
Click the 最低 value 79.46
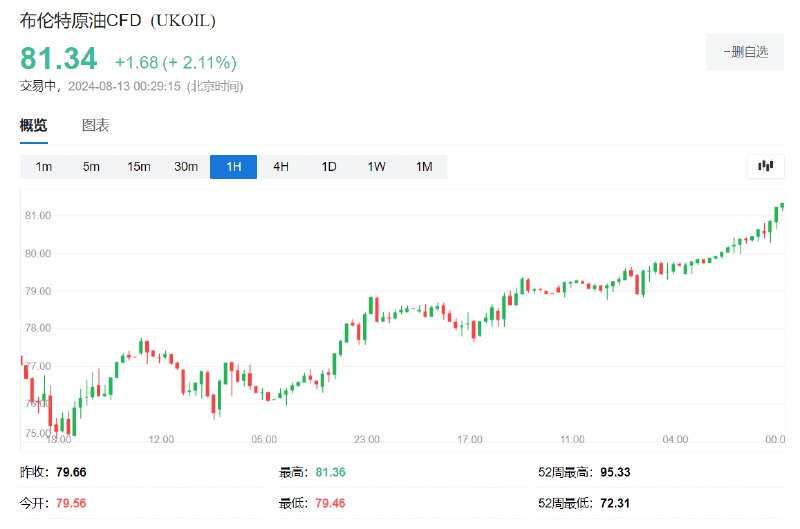(330, 503)
